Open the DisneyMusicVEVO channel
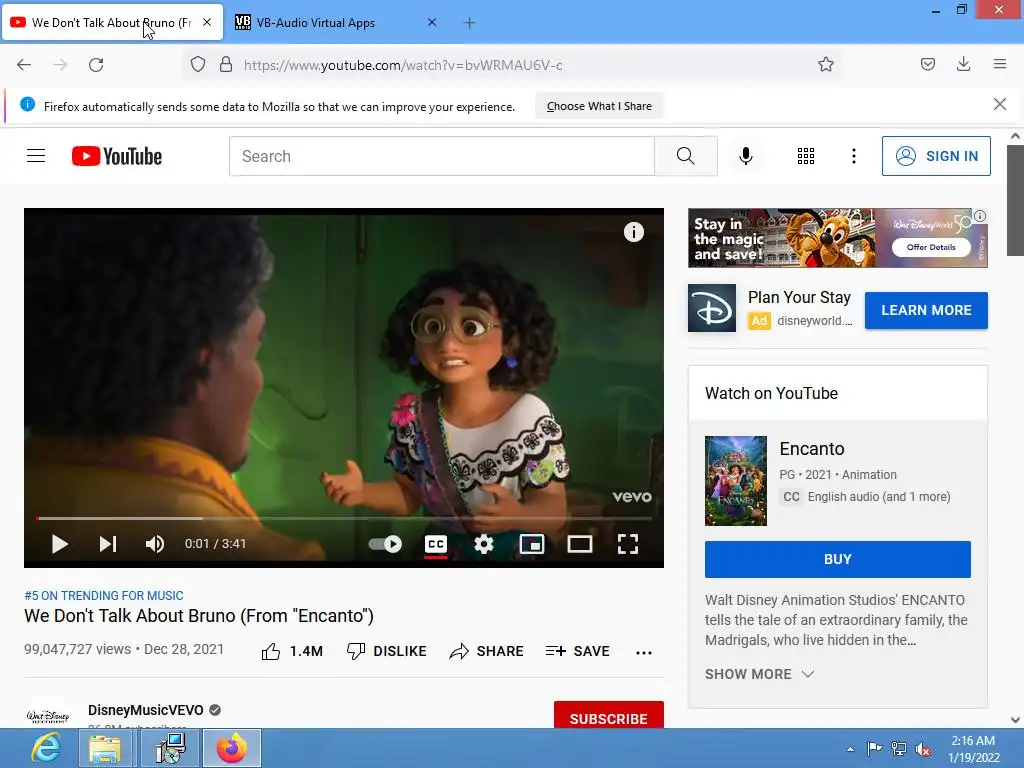This screenshot has width=1024, height=768. point(146,710)
